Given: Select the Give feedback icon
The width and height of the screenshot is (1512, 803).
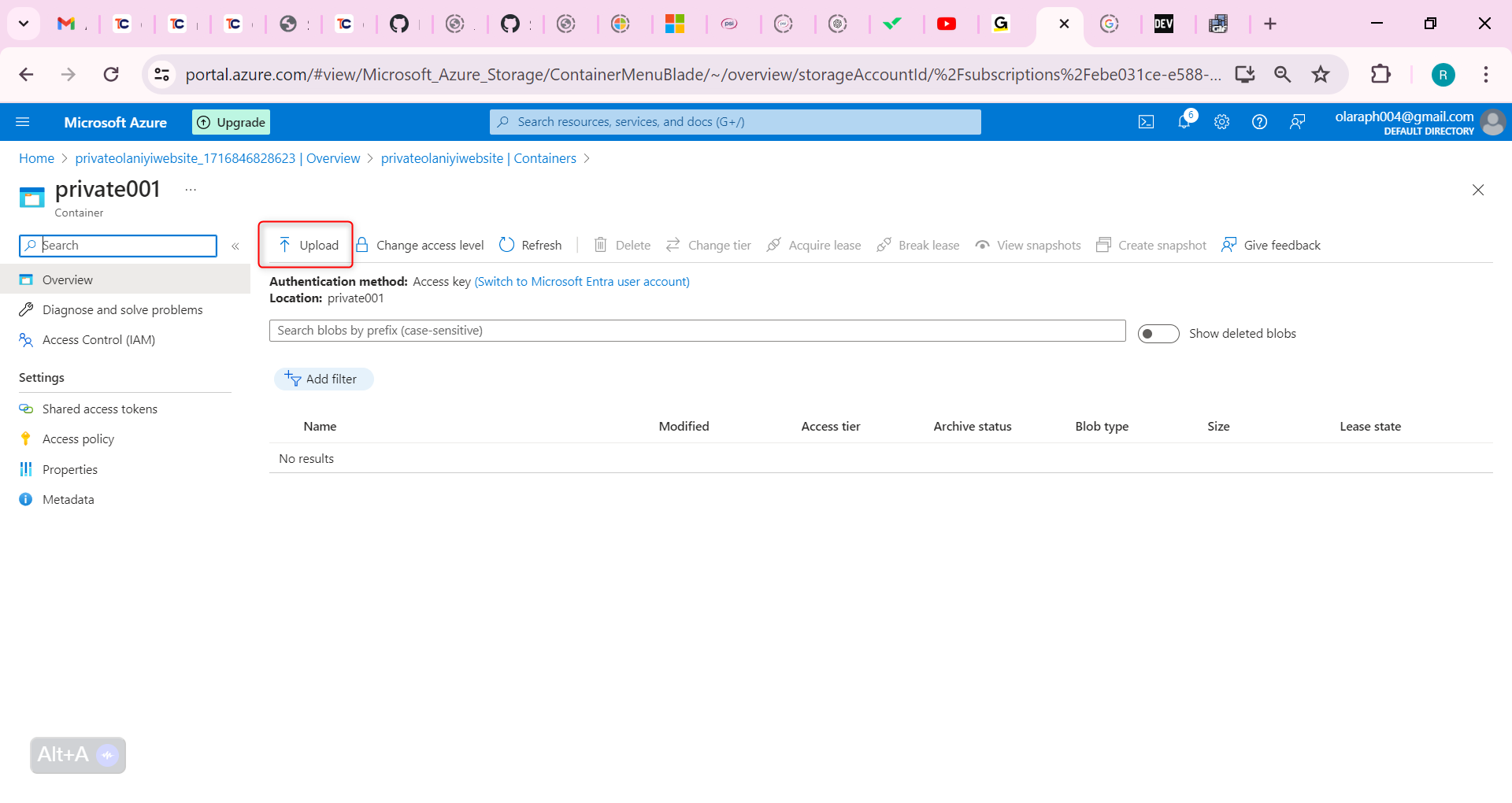Looking at the screenshot, I should click(x=1229, y=245).
